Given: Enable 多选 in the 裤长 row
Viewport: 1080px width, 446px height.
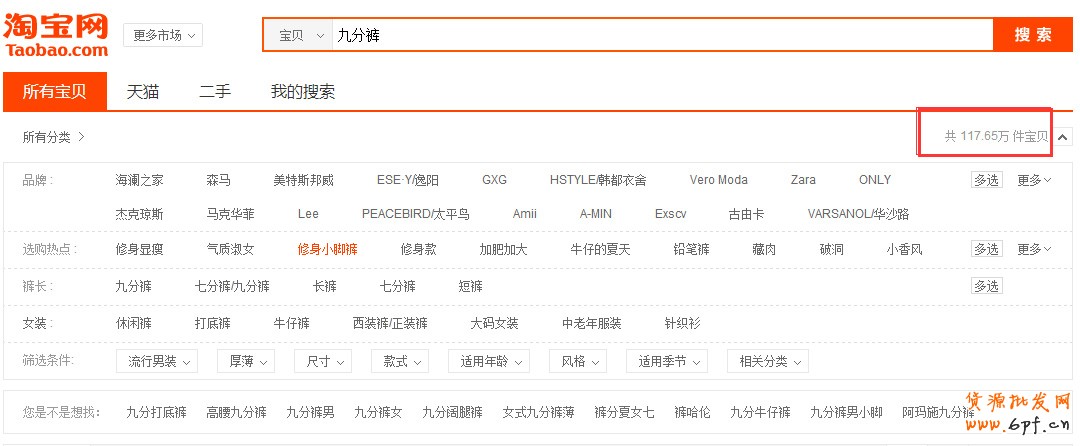Looking at the screenshot, I should pyautogui.click(x=986, y=286).
